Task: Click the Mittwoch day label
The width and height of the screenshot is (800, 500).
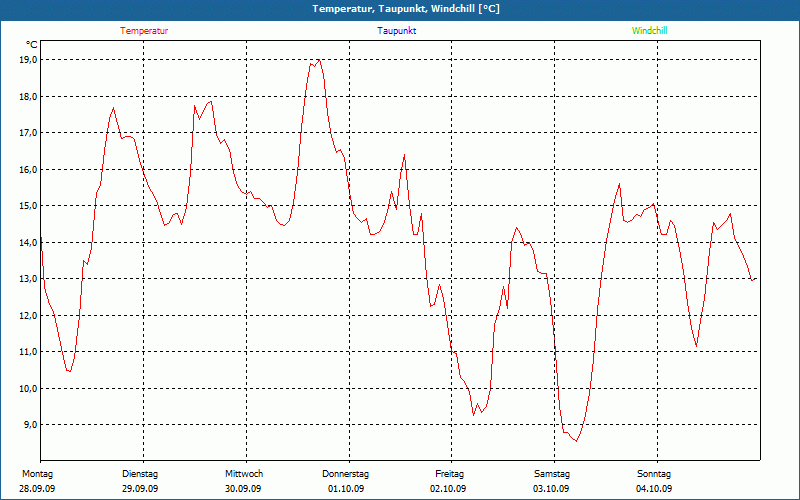Action: pyautogui.click(x=244, y=474)
